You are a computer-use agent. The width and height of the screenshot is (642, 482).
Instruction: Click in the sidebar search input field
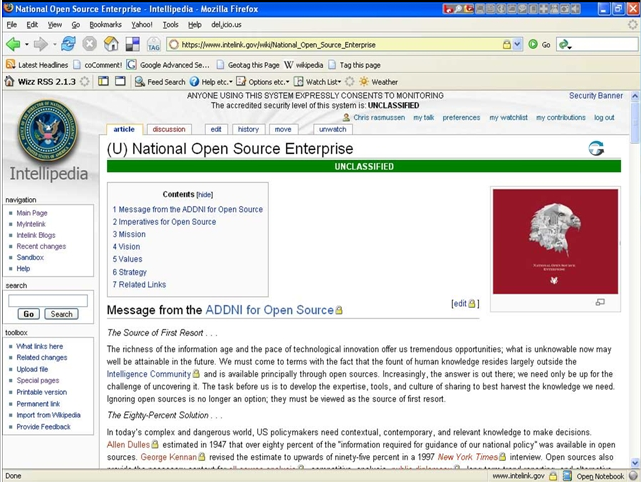pos(48,300)
